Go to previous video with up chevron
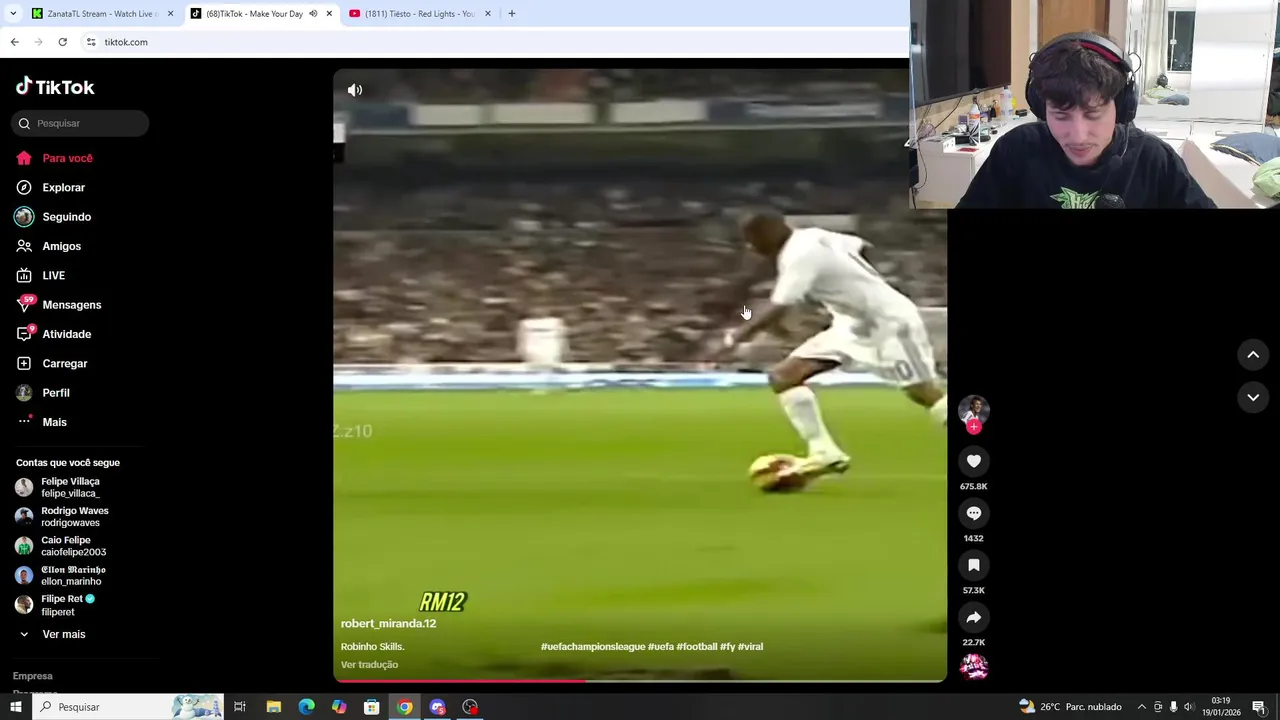 click(1253, 355)
